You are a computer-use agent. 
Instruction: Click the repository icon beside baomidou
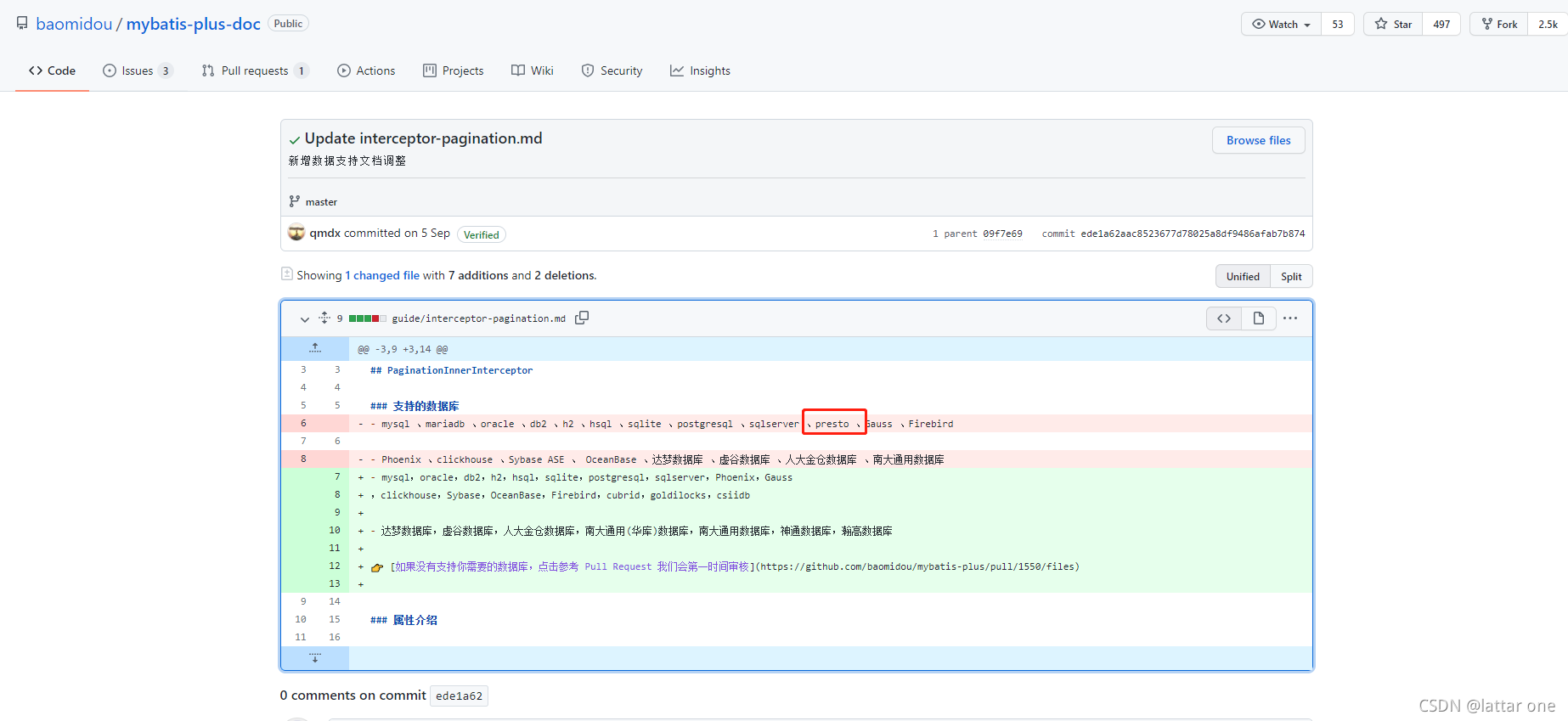(22, 24)
